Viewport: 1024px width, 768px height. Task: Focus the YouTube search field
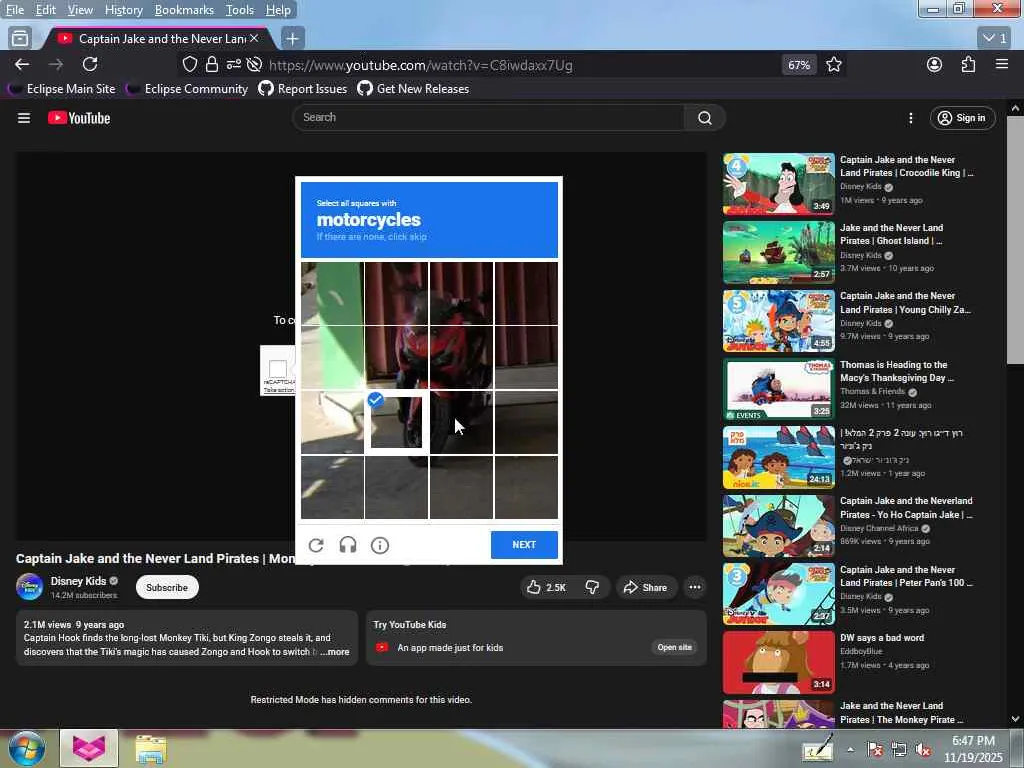coord(488,118)
